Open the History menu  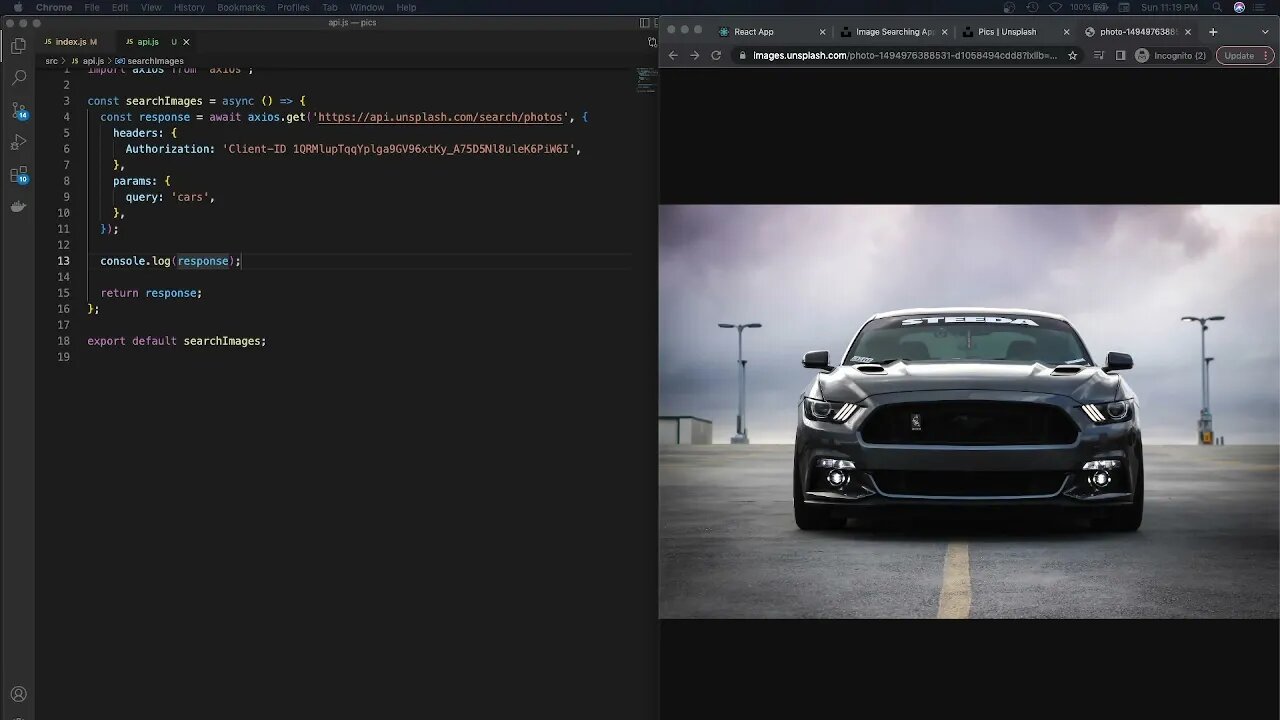[189, 7]
